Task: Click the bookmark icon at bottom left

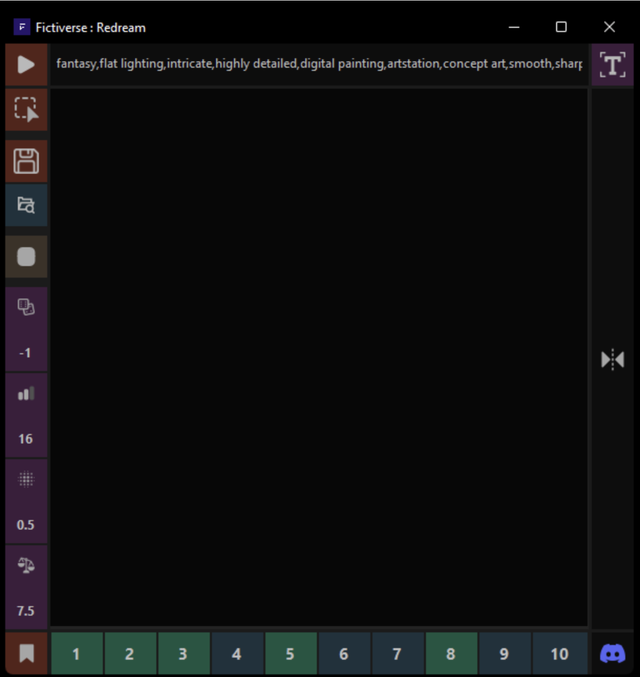Action: tap(26, 654)
